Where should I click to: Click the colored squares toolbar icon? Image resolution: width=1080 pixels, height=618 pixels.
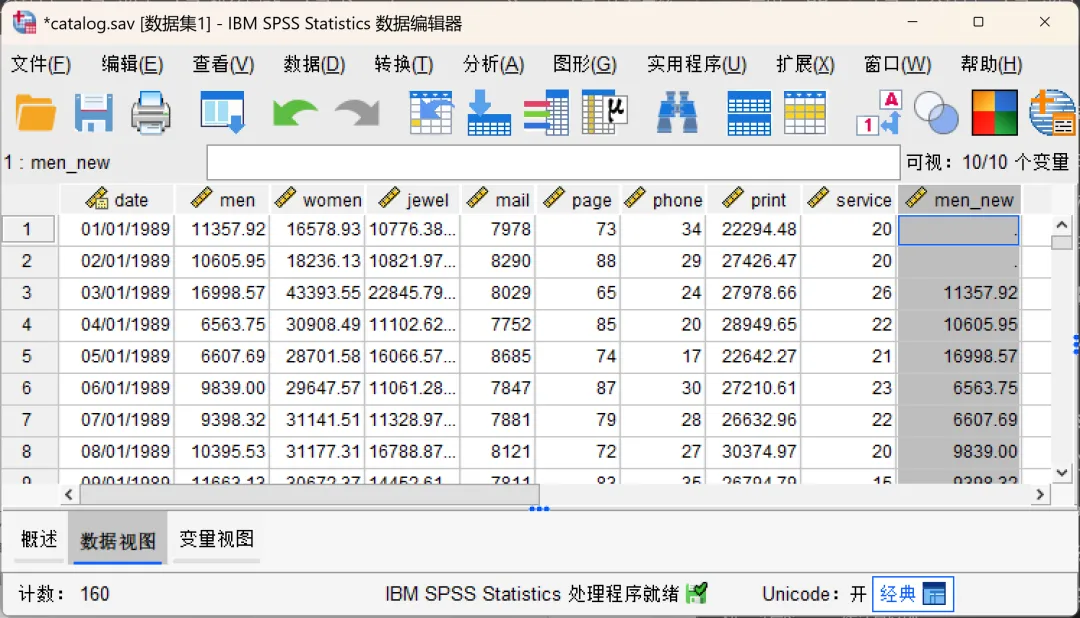pos(994,112)
